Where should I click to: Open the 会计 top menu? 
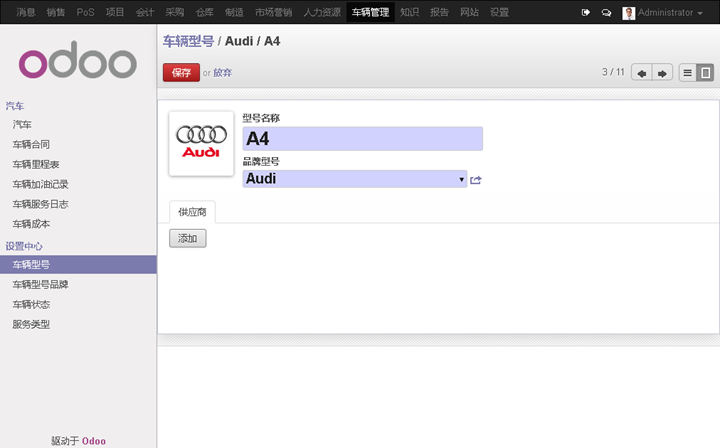(145, 12)
